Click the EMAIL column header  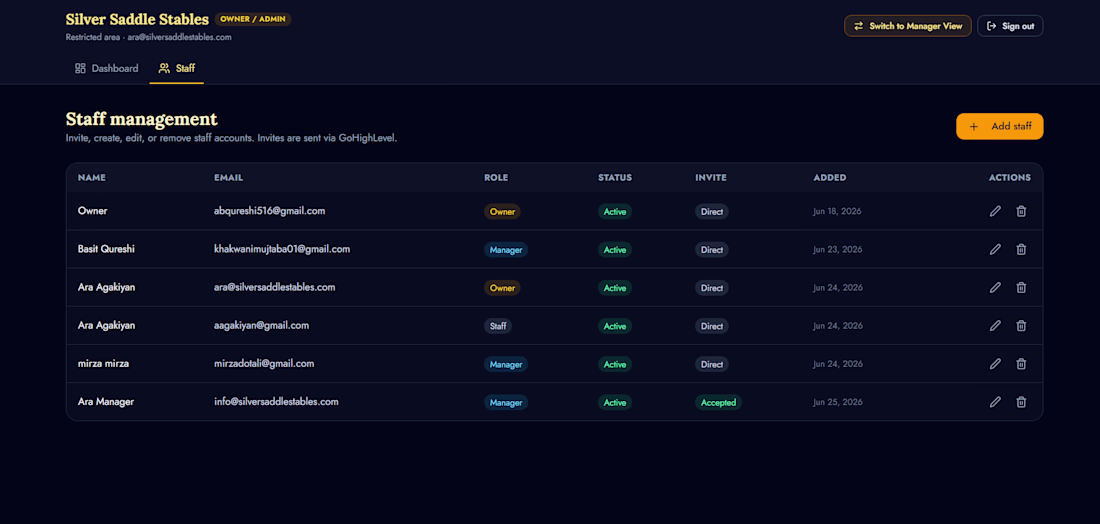tap(229, 177)
